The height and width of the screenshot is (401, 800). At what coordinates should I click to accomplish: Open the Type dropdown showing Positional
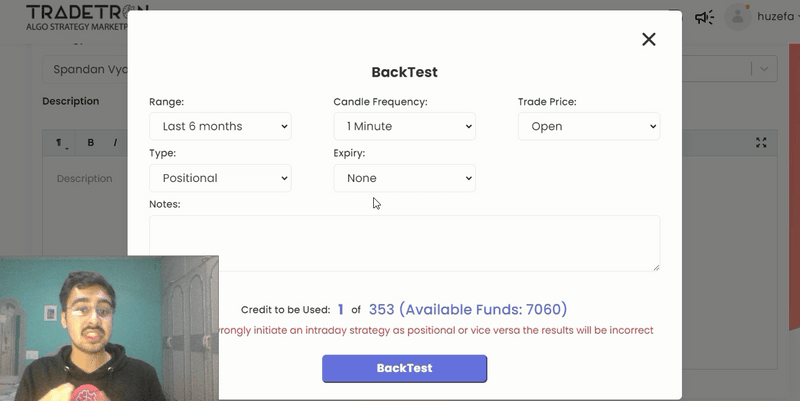[219, 178]
